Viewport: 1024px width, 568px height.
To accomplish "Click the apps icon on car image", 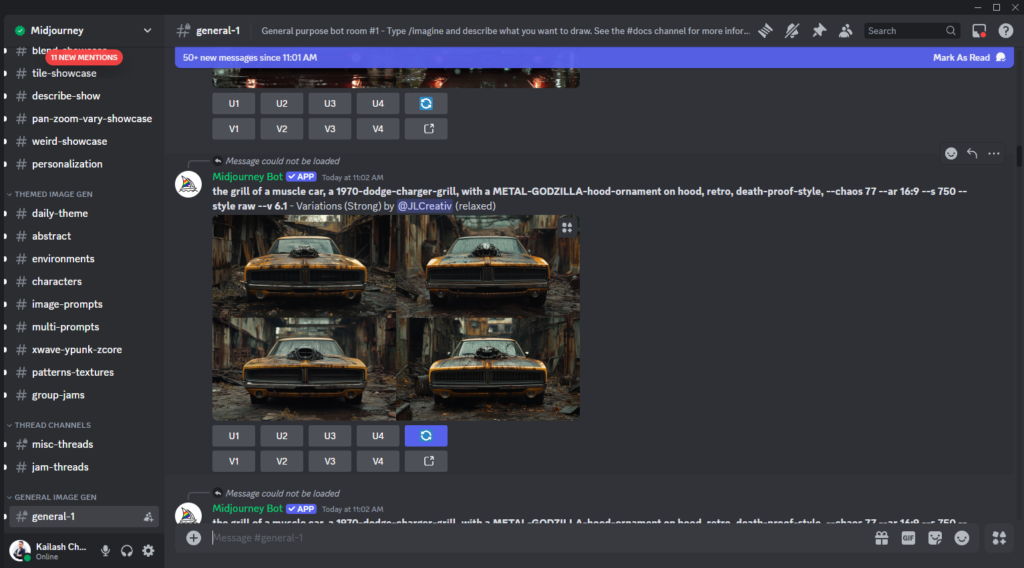I will click(567, 227).
